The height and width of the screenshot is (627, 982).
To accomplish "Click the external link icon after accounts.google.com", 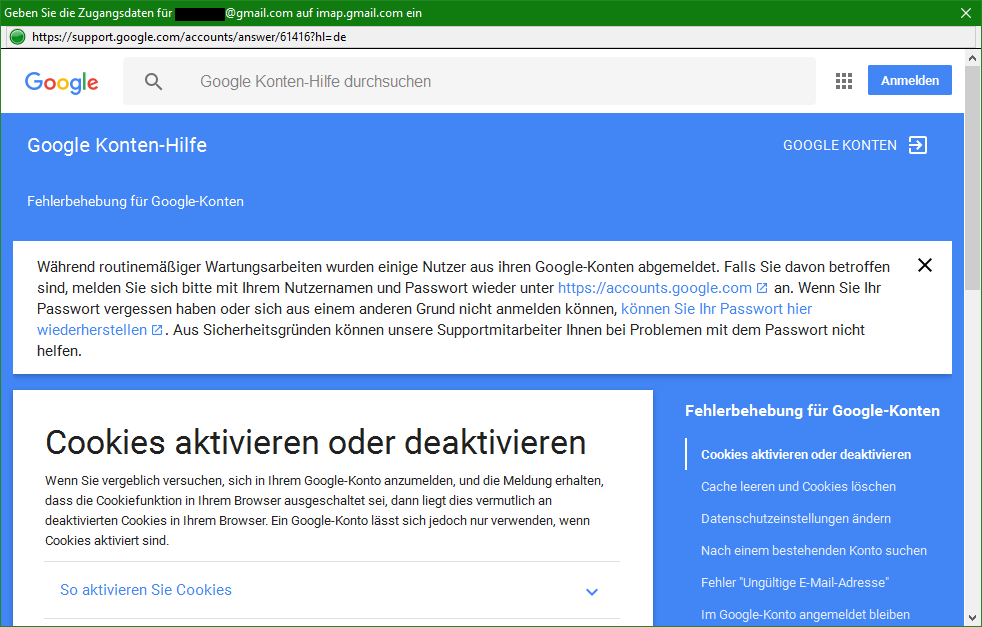I will tap(763, 288).
